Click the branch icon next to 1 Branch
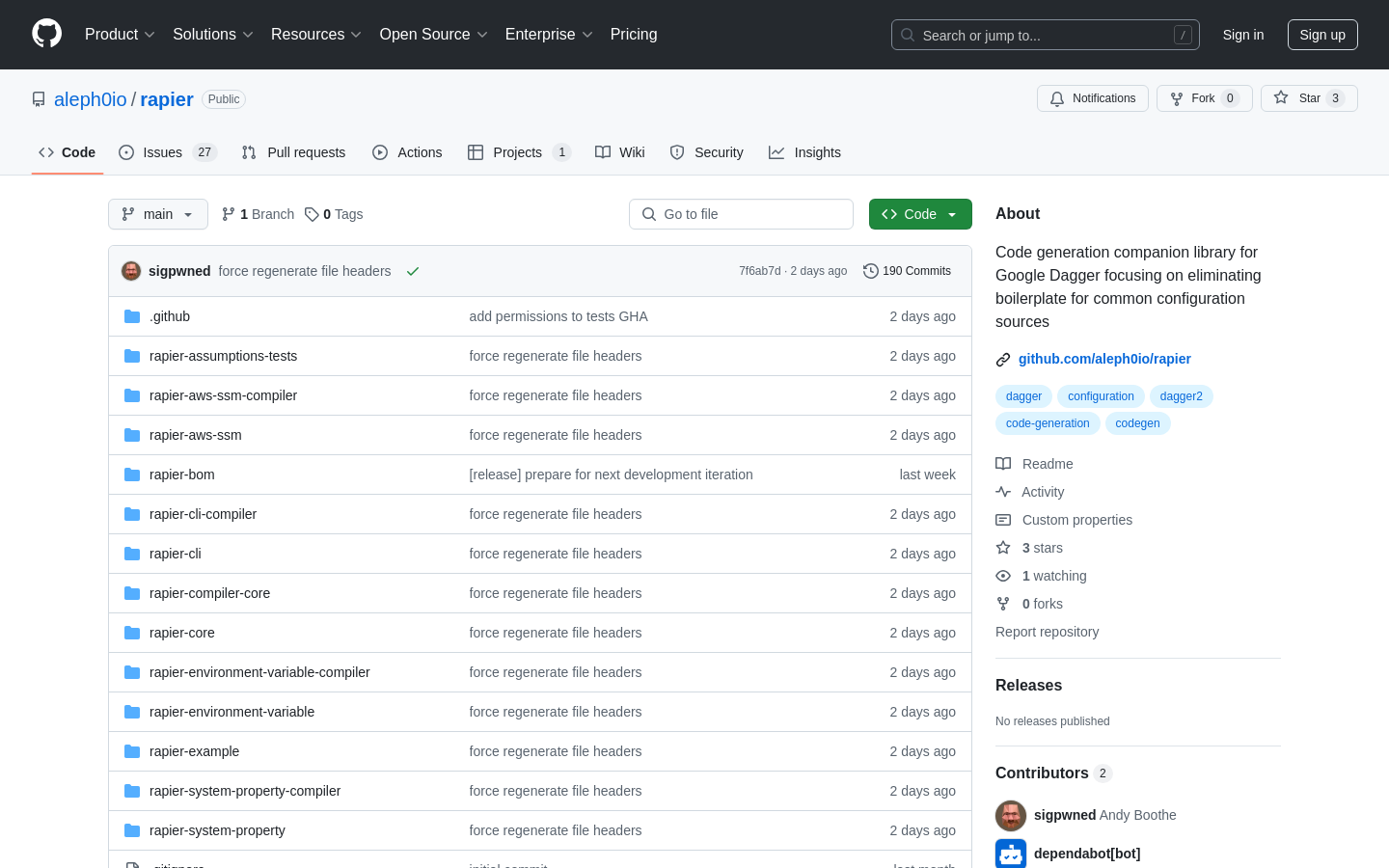This screenshot has width=1389, height=868. [229, 214]
